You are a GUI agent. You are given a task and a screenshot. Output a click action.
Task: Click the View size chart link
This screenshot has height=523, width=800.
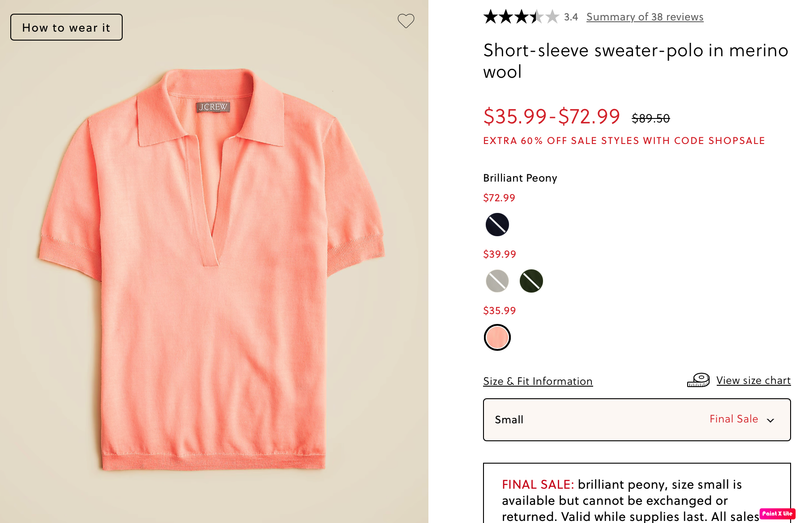pyautogui.click(x=753, y=380)
